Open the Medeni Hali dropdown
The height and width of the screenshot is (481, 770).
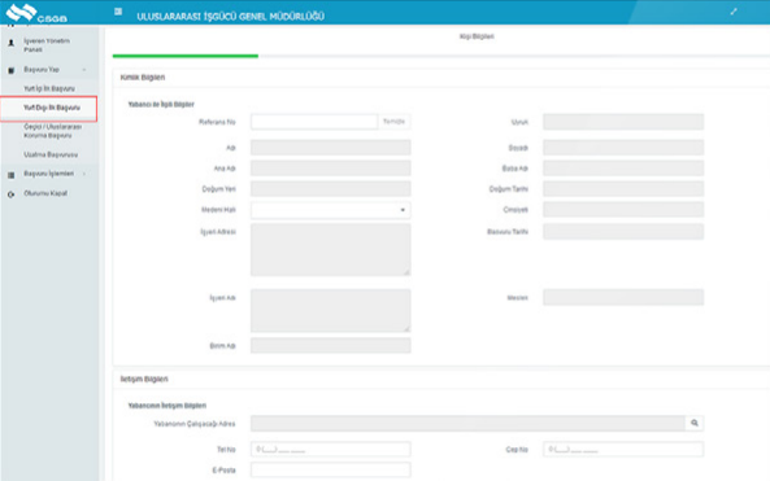[x=330, y=210]
